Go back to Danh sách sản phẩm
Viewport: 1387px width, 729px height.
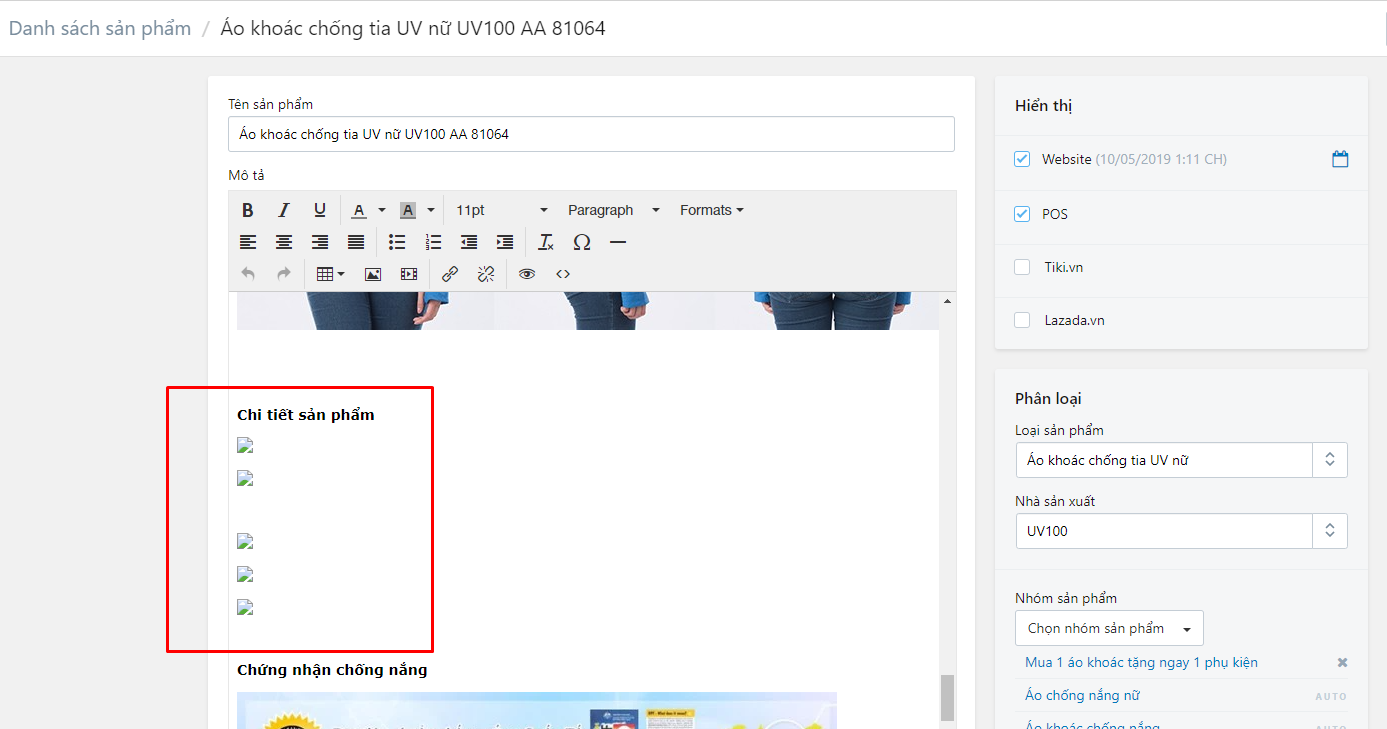[x=100, y=28]
